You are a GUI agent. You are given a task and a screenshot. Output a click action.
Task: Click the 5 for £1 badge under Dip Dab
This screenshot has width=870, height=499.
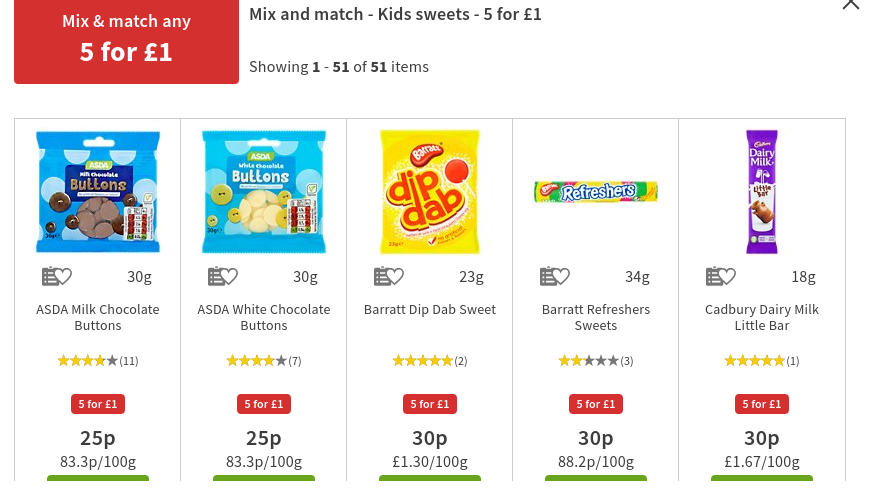point(430,404)
